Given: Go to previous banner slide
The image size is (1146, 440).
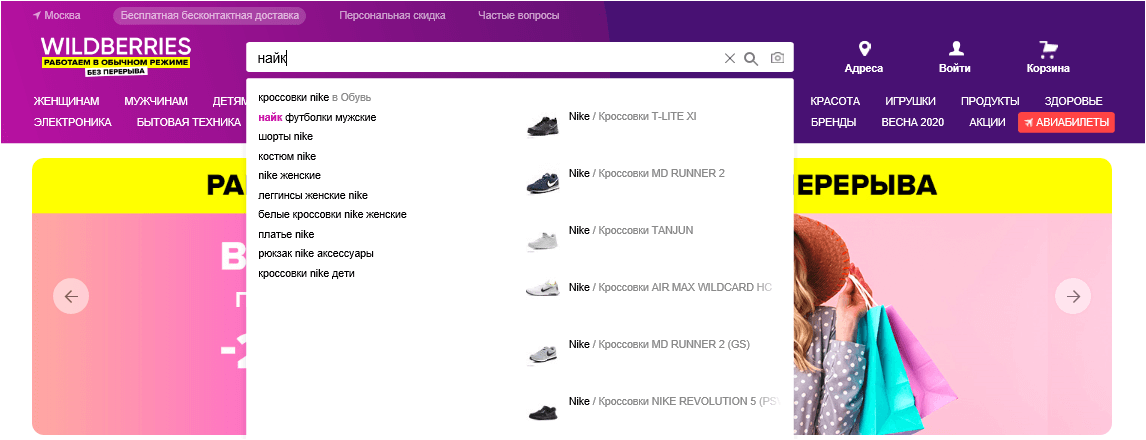Looking at the screenshot, I should pyautogui.click(x=71, y=296).
